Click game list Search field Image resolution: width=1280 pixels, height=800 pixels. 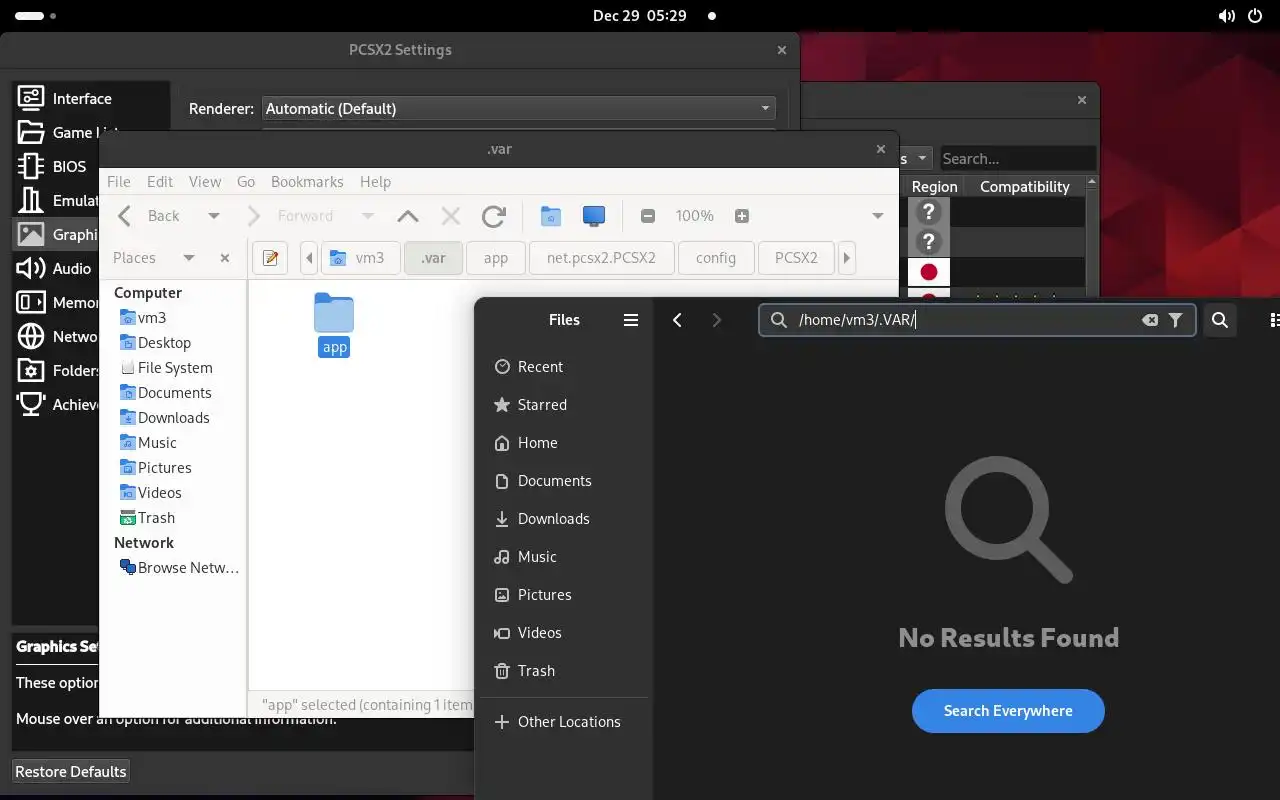(x=1017, y=159)
